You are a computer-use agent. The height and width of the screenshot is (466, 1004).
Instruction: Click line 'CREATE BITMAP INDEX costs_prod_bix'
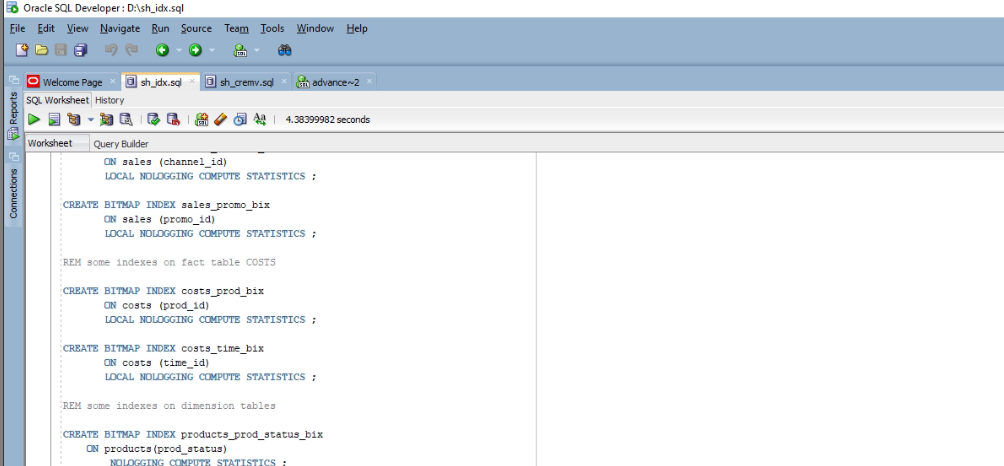(163, 291)
